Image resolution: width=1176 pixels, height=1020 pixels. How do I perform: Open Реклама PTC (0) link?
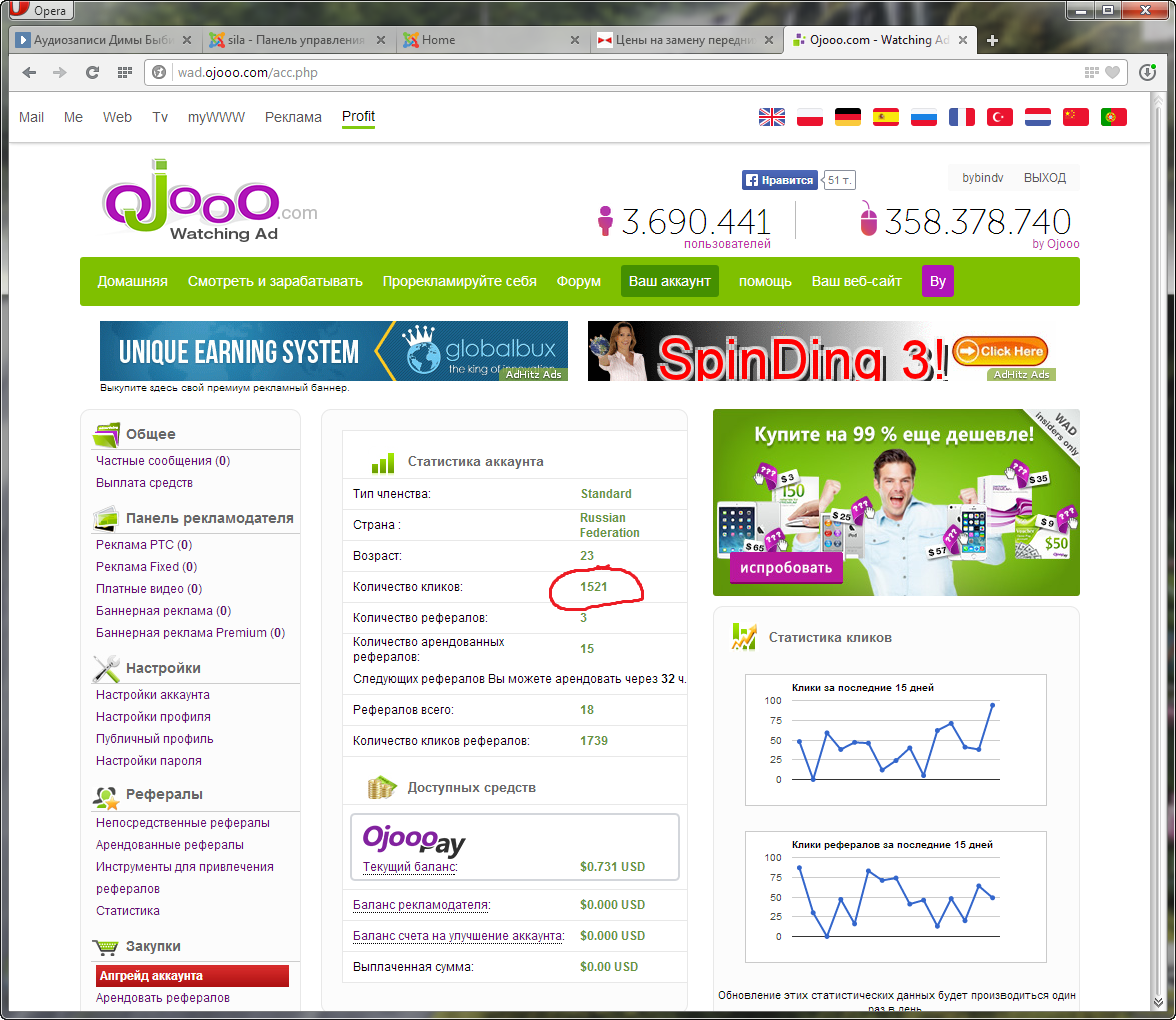coord(144,544)
